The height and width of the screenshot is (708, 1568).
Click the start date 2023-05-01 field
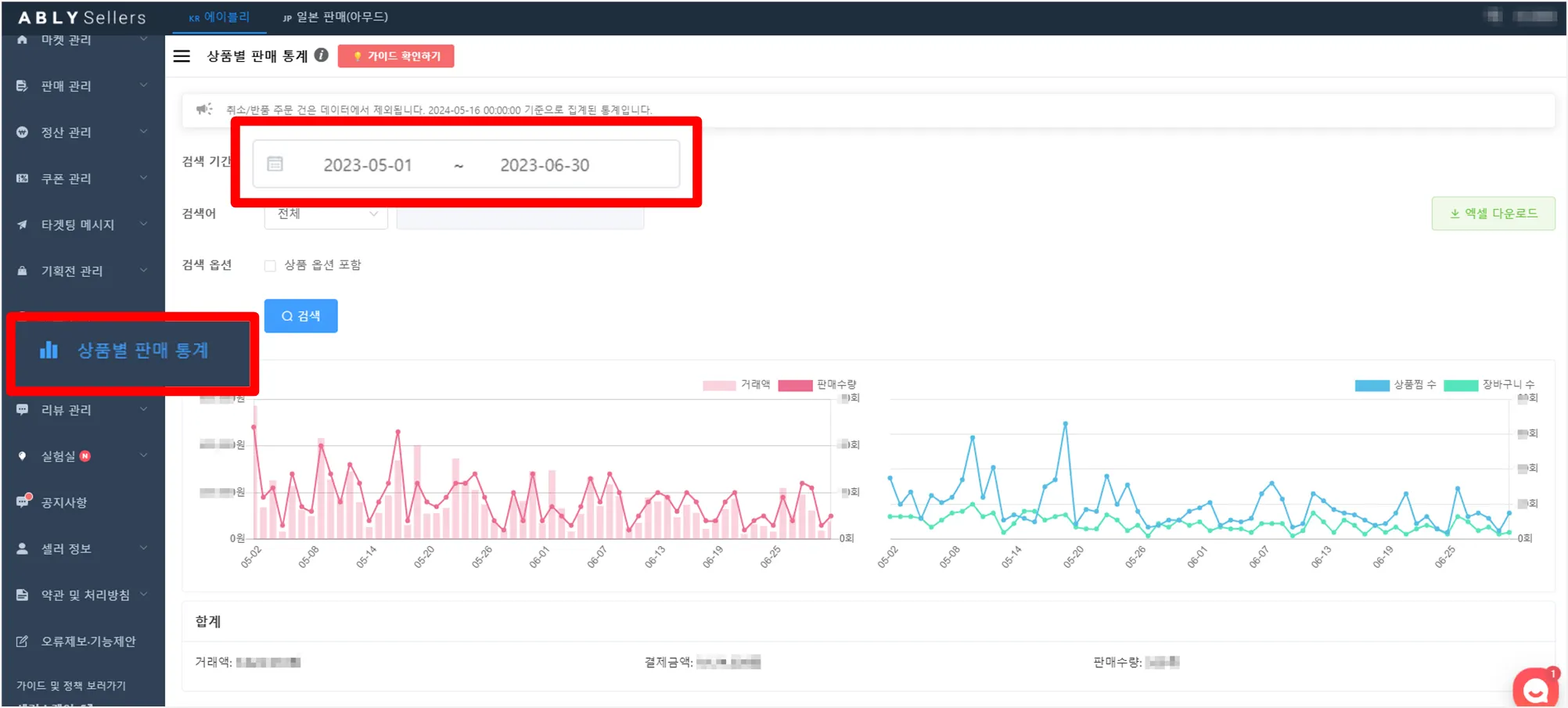tap(368, 165)
